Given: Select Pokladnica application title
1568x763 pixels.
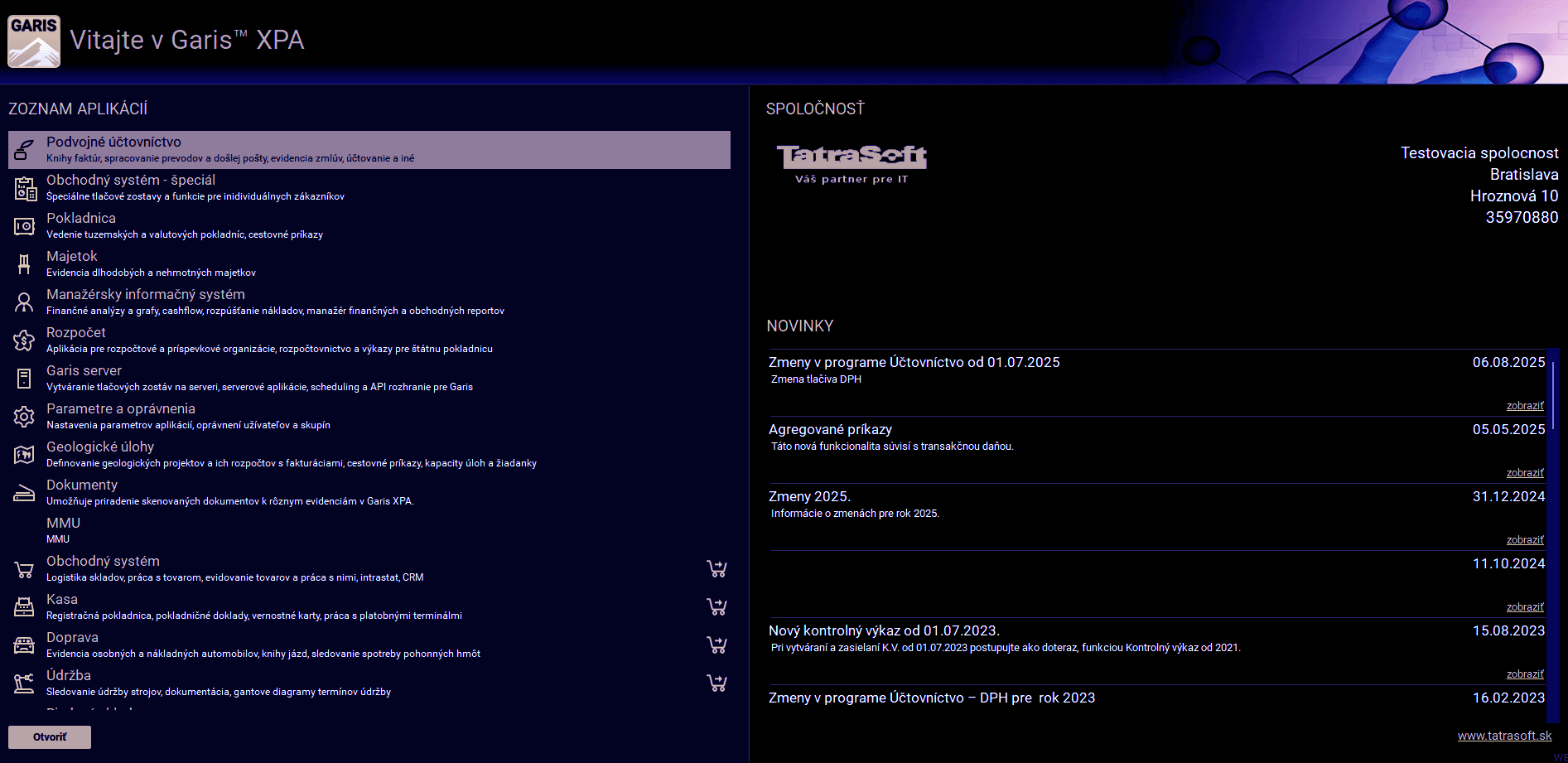Looking at the screenshot, I should (81, 218).
